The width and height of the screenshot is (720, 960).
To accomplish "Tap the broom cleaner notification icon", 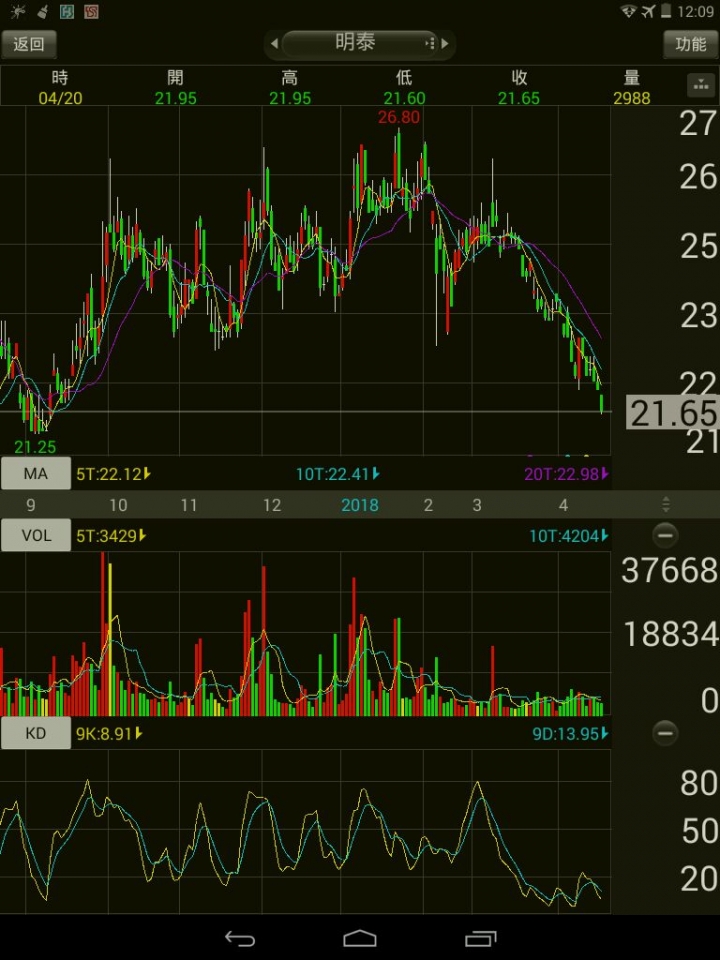I will point(43,11).
